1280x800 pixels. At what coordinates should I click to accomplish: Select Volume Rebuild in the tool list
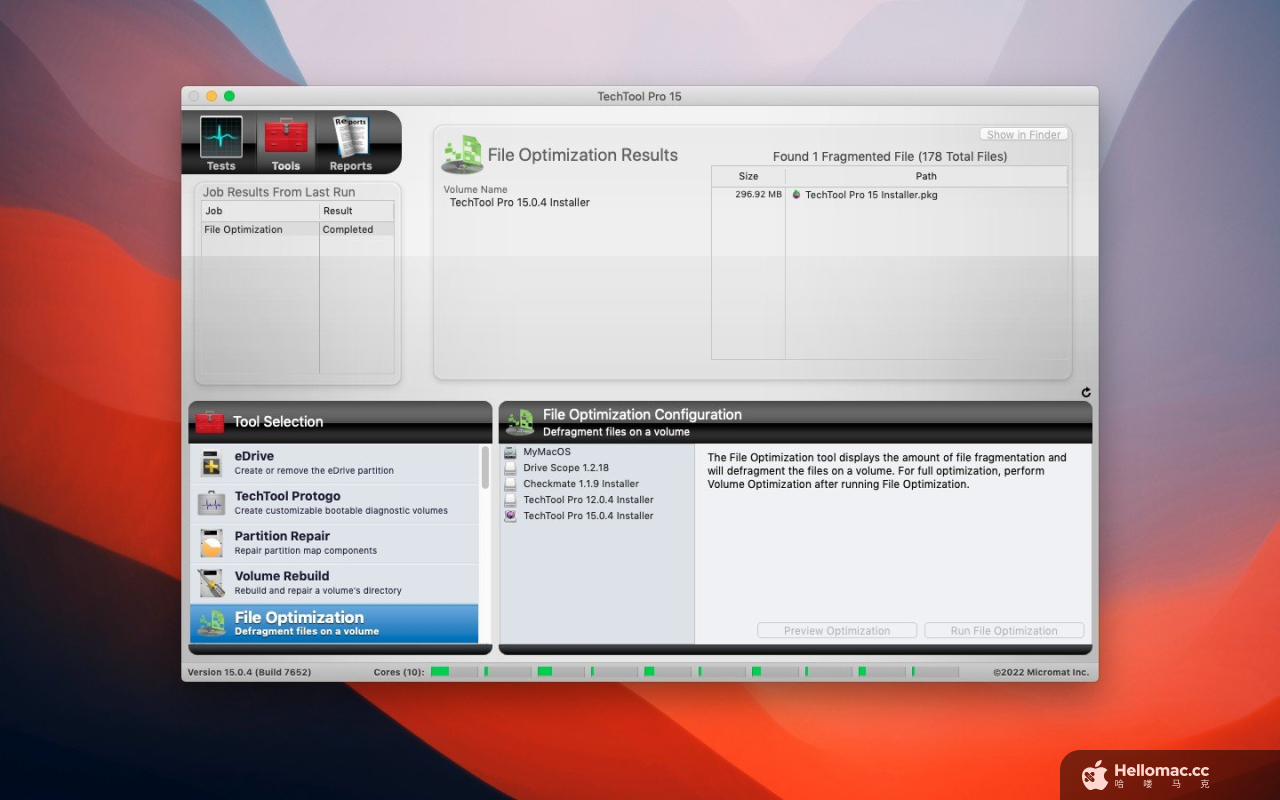coord(334,583)
